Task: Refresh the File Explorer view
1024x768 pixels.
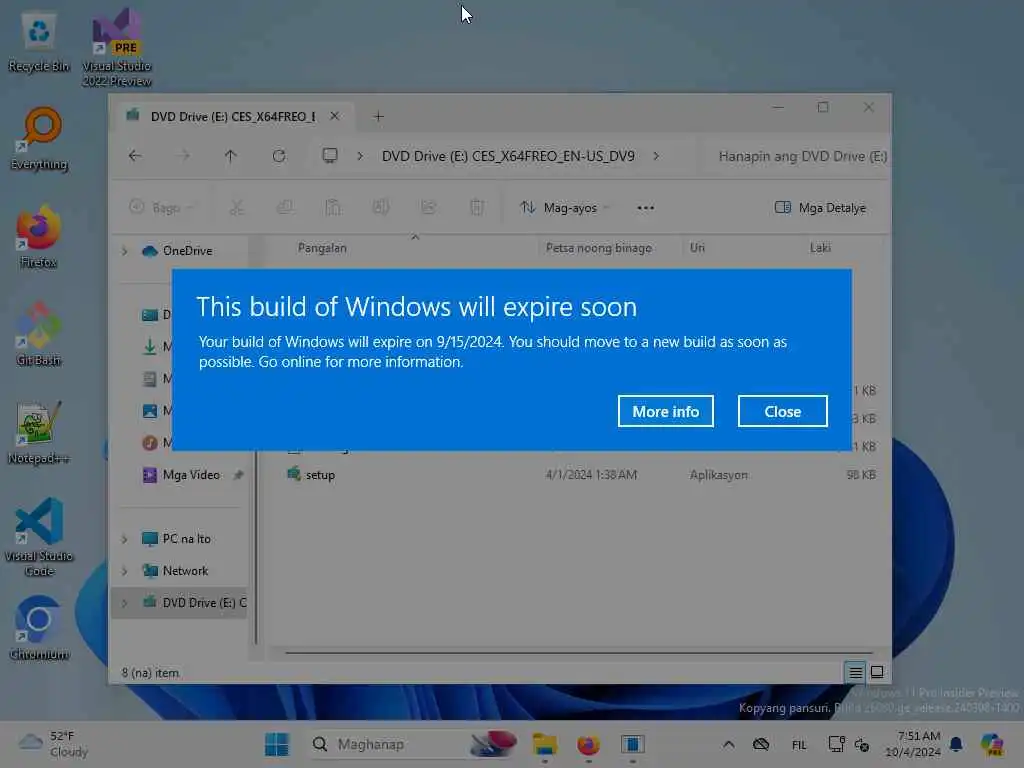Action: pyautogui.click(x=279, y=156)
